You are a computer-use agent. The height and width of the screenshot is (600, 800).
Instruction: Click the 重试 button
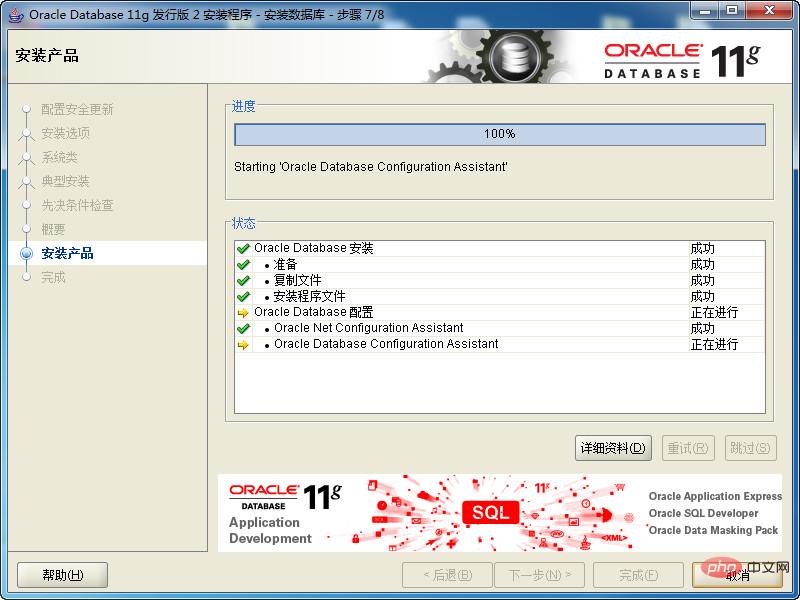pyautogui.click(x=688, y=448)
